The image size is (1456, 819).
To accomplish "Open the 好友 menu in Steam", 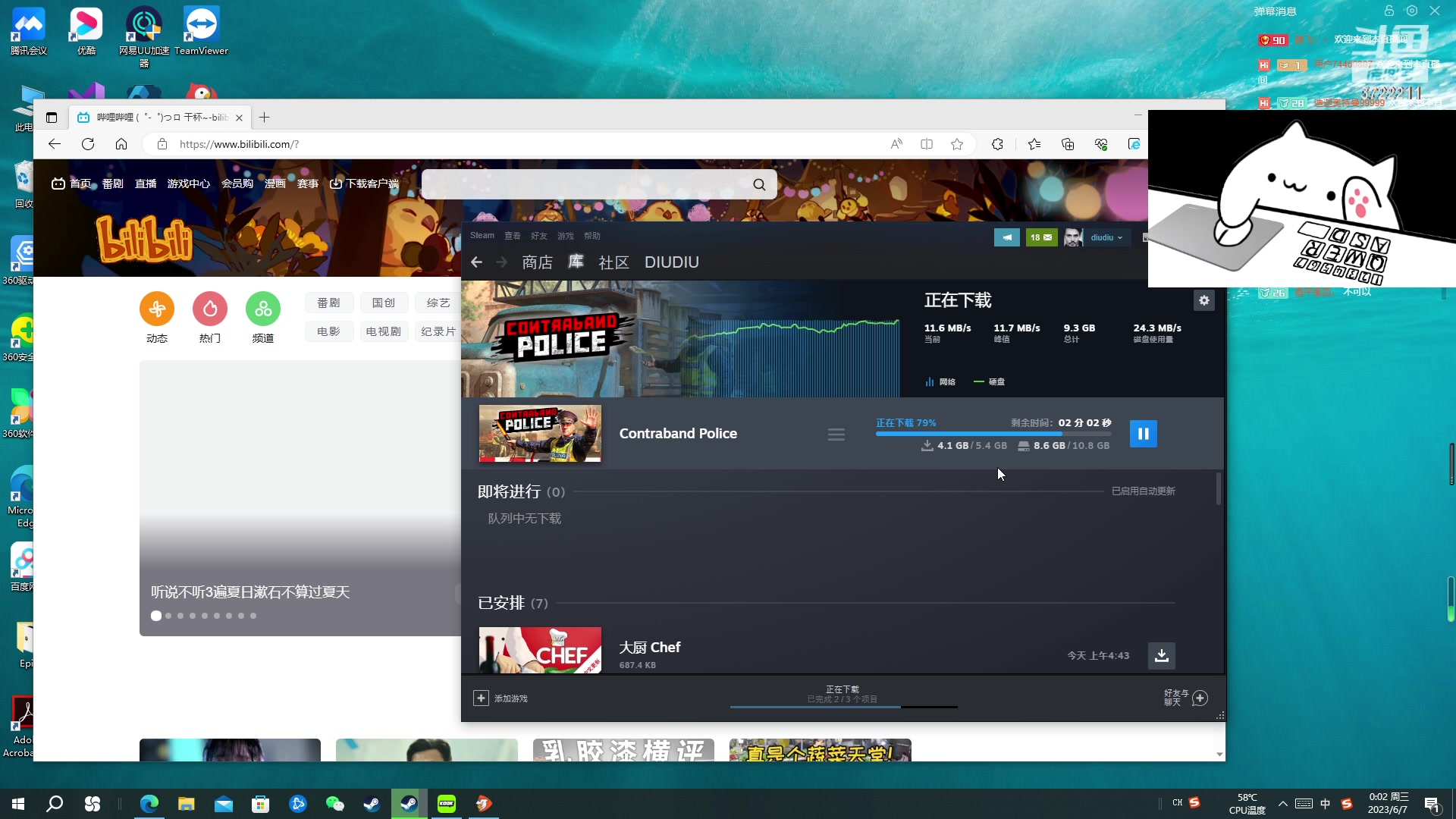I will point(539,236).
